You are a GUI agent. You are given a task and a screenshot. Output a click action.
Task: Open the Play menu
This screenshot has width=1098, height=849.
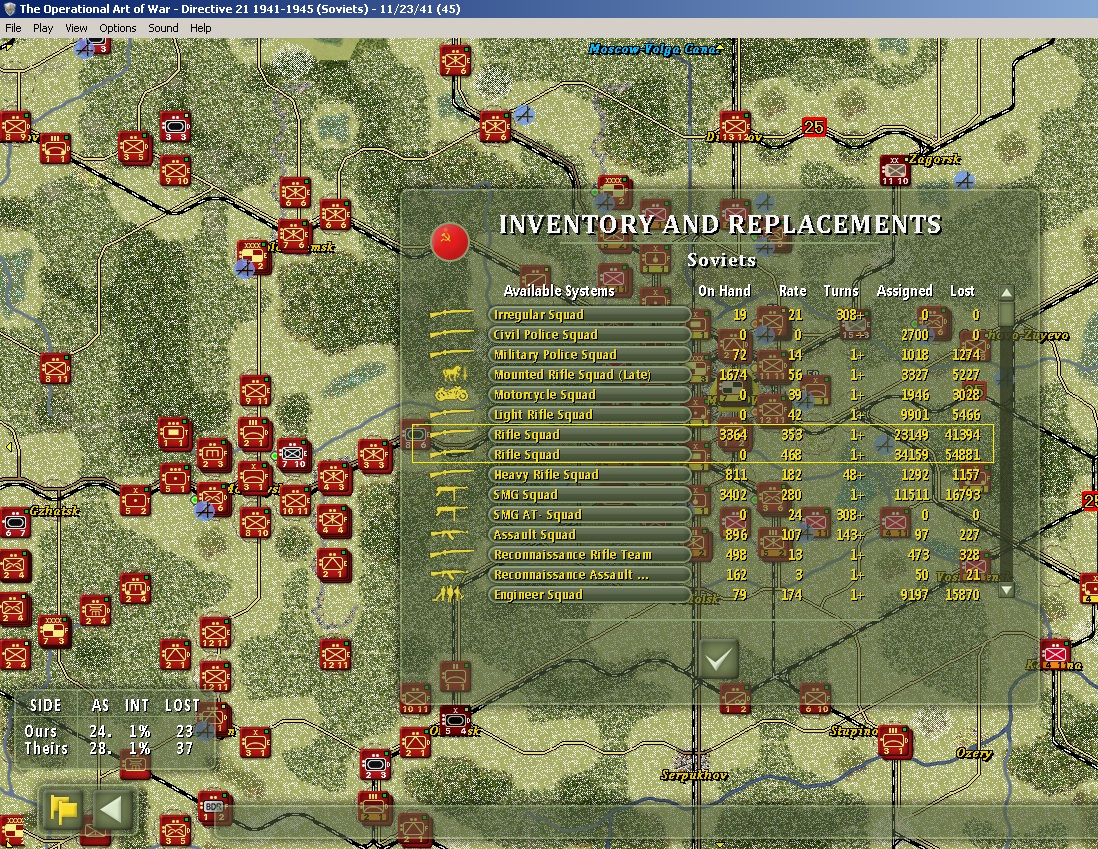[x=43, y=28]
